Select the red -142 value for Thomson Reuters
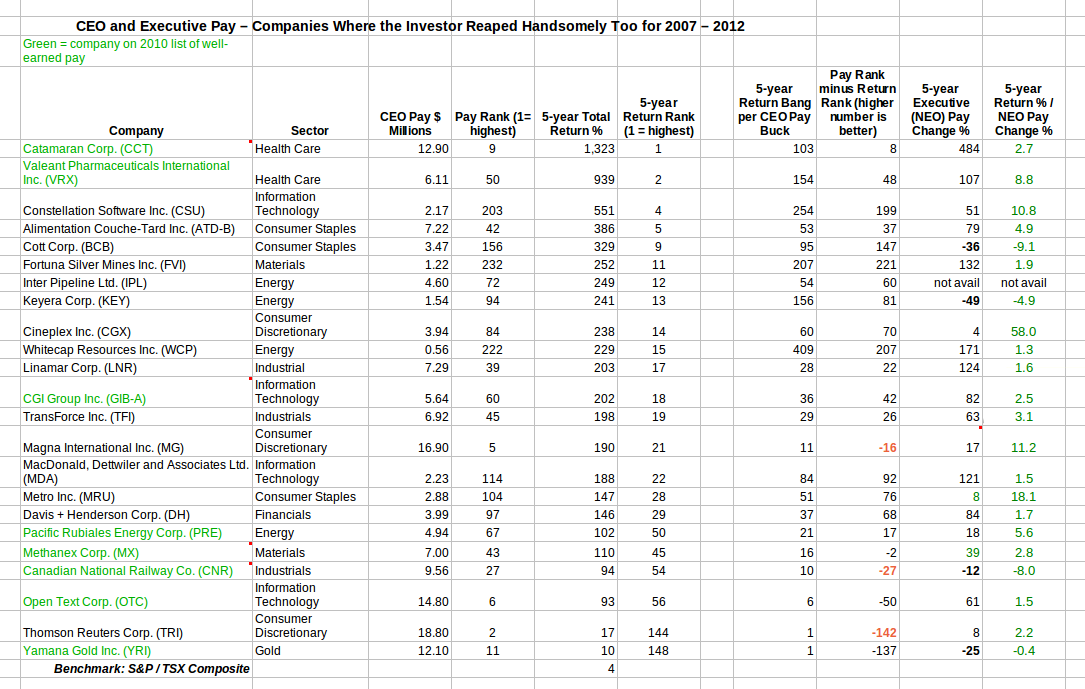The image size is (1085, 689). tap(884, 633)
